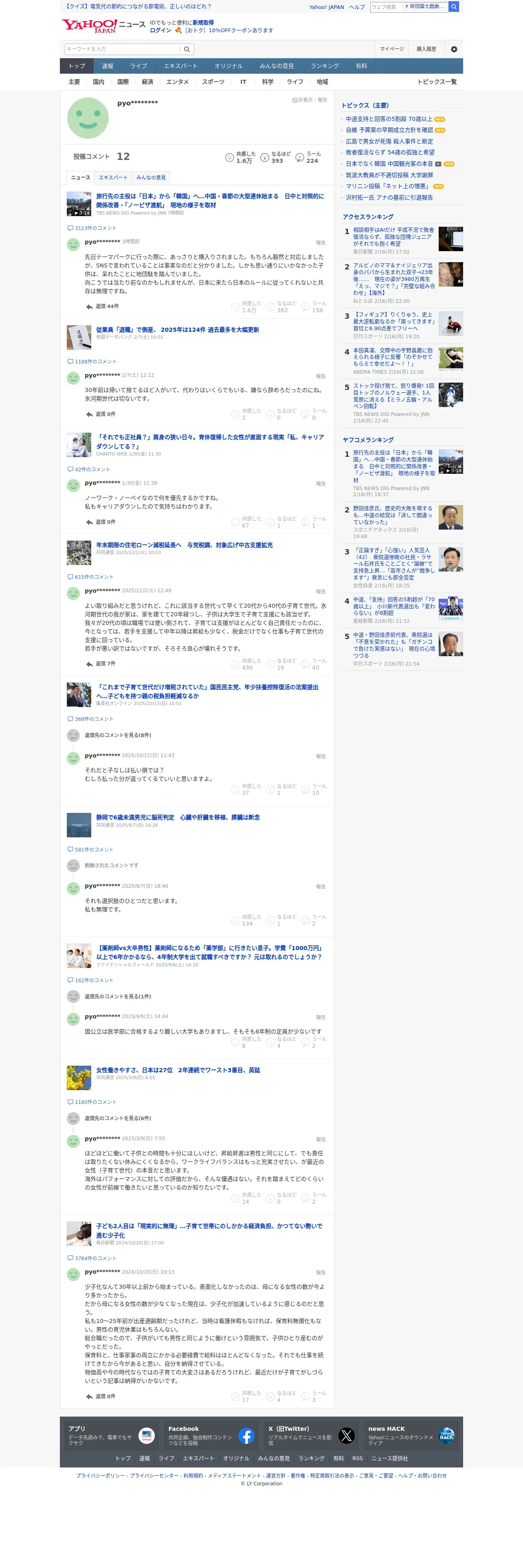This screenshot has width=523, height=1568.
Task: Click 報告 on the 2024/10/20(日) 19:13 comment
Action: click(321, 1273)
